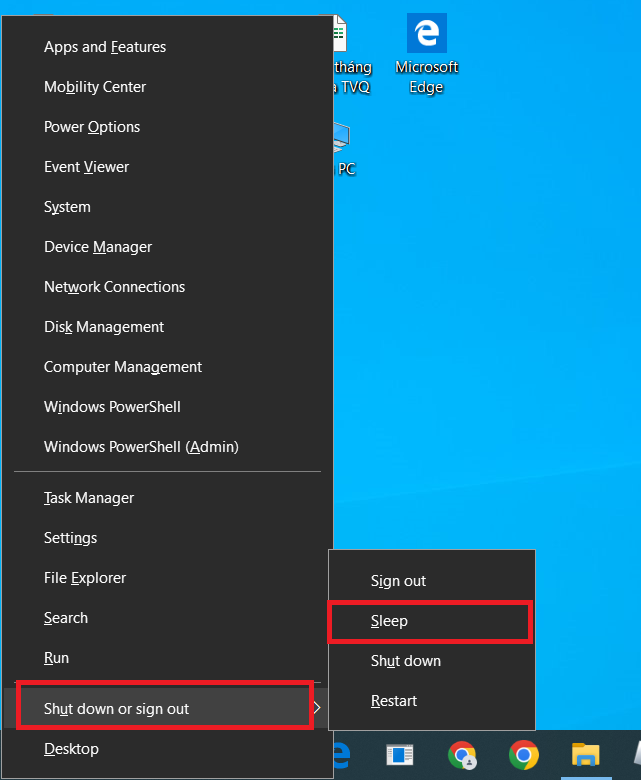This screenshot has width=641, height=780.
Task: Open the Microsoft Edge desktop shortcut
Action: [x=427, y=54]
